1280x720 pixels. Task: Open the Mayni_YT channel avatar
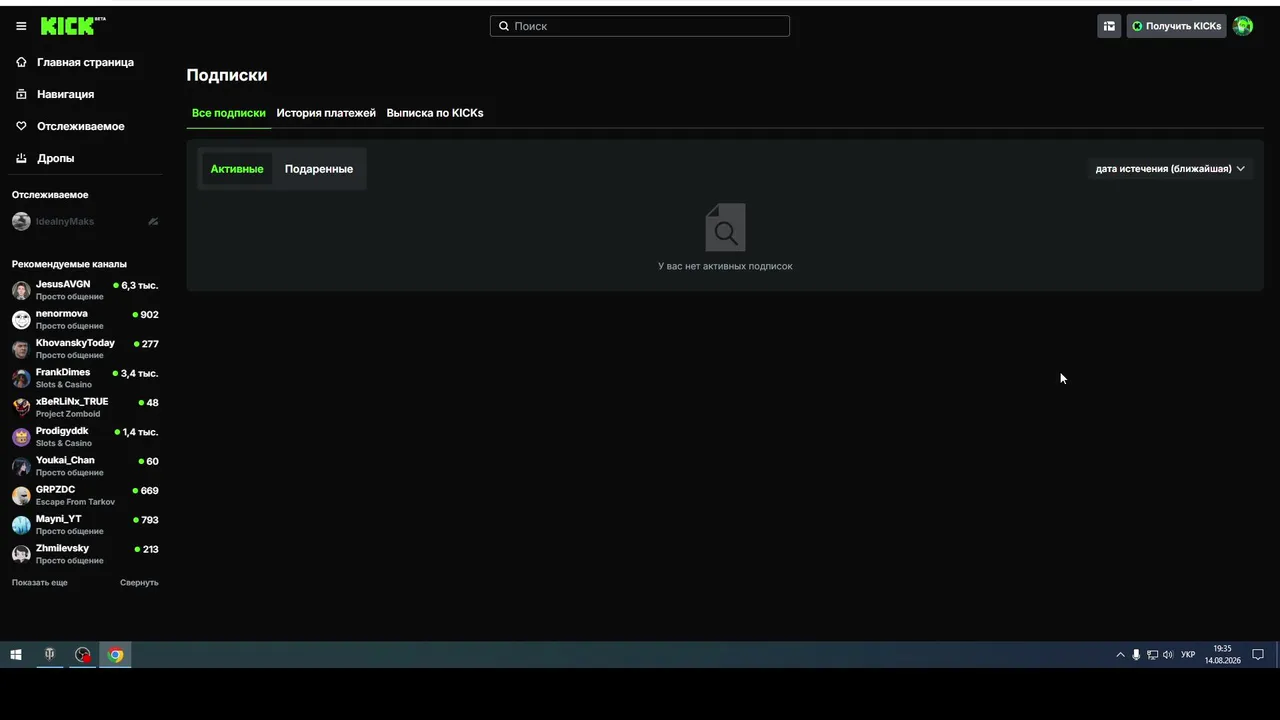pos(21,525)
